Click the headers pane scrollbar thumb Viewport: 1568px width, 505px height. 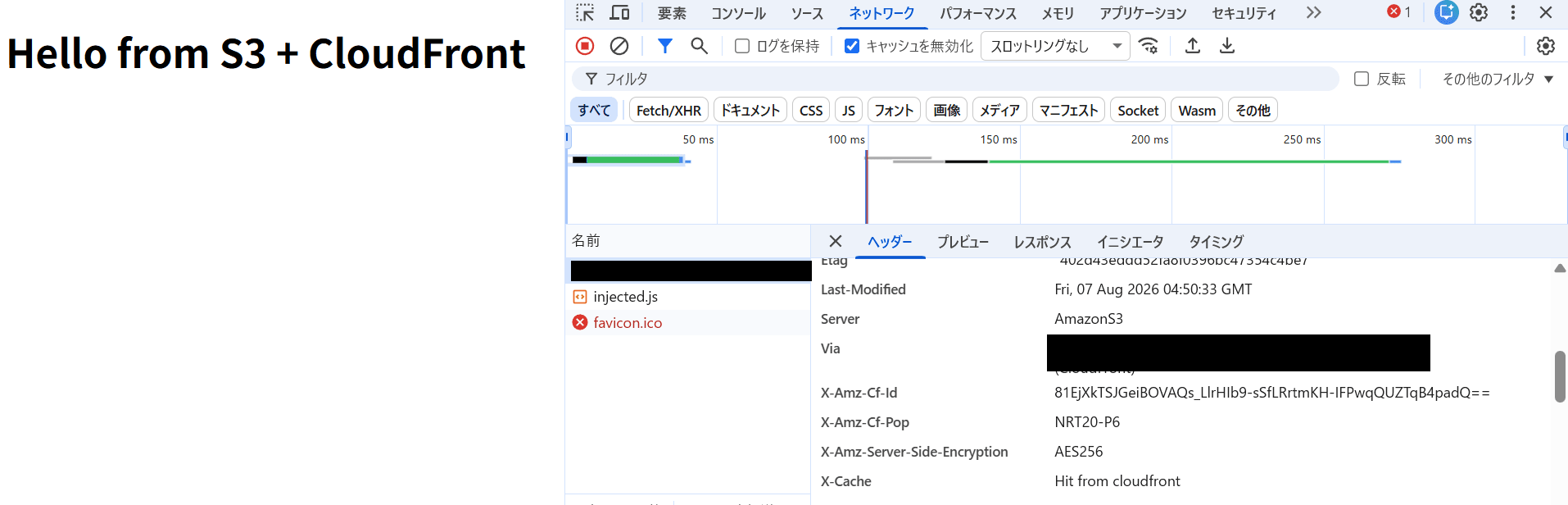1560,376
